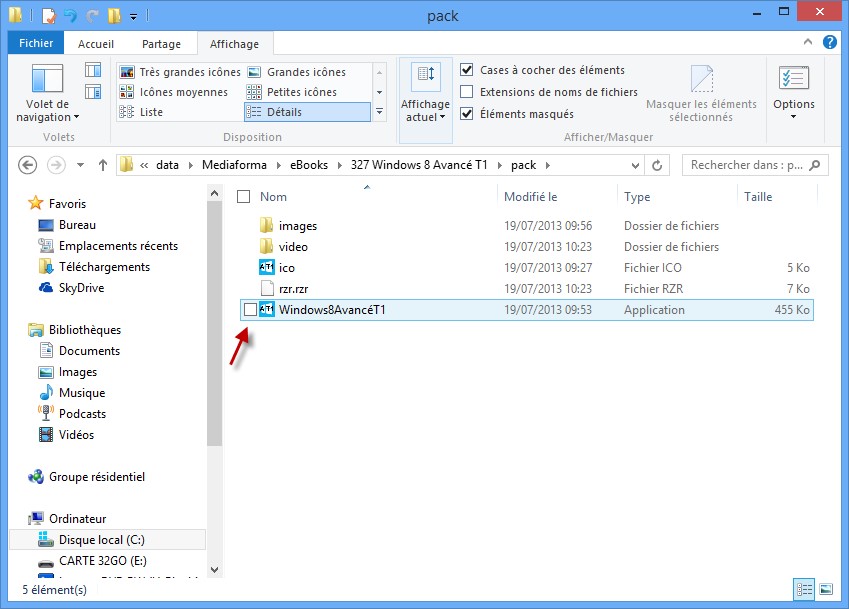Viewport: 849px width, 609px height.
Task: Switch to the Détails view icon in the status bar
Action: (805, 589)
